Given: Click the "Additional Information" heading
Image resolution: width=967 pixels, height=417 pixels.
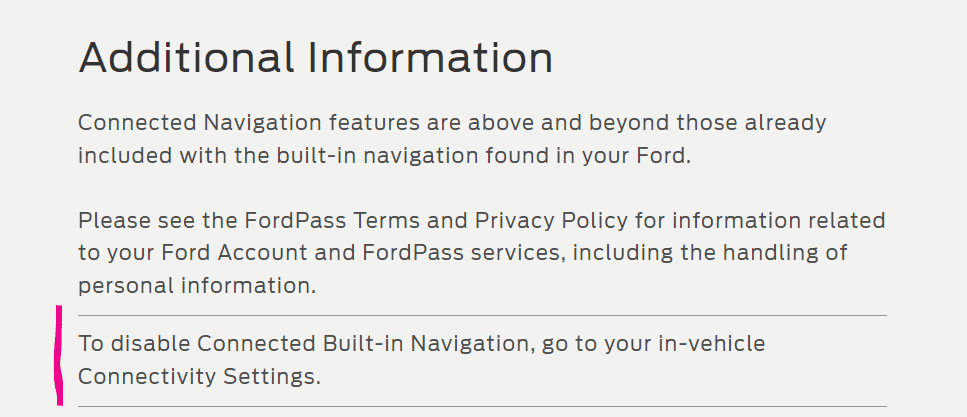Looking at the screenshot, I should [x=315, y=58].
